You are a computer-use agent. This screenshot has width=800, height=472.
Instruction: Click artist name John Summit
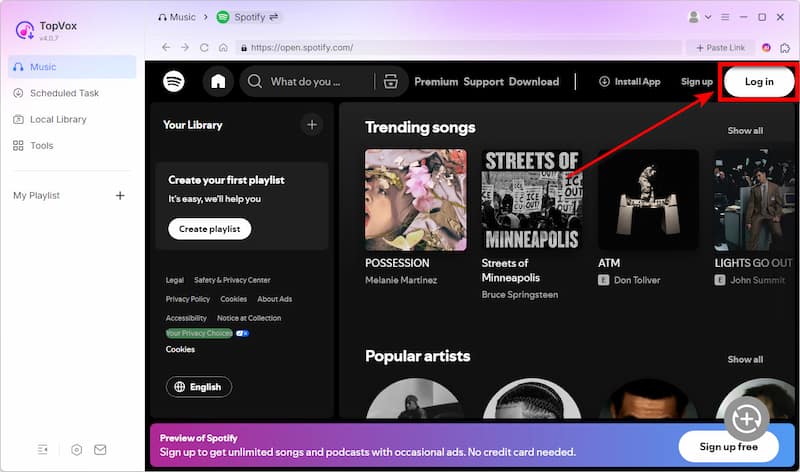[x=758, y=280]
